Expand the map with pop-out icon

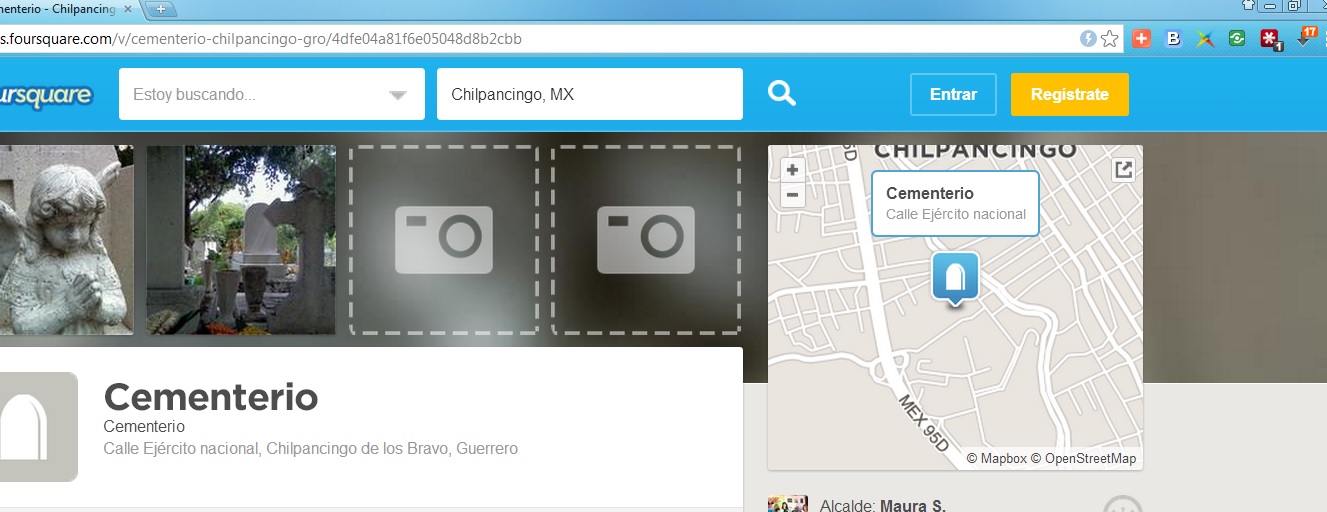(1124, 170)
